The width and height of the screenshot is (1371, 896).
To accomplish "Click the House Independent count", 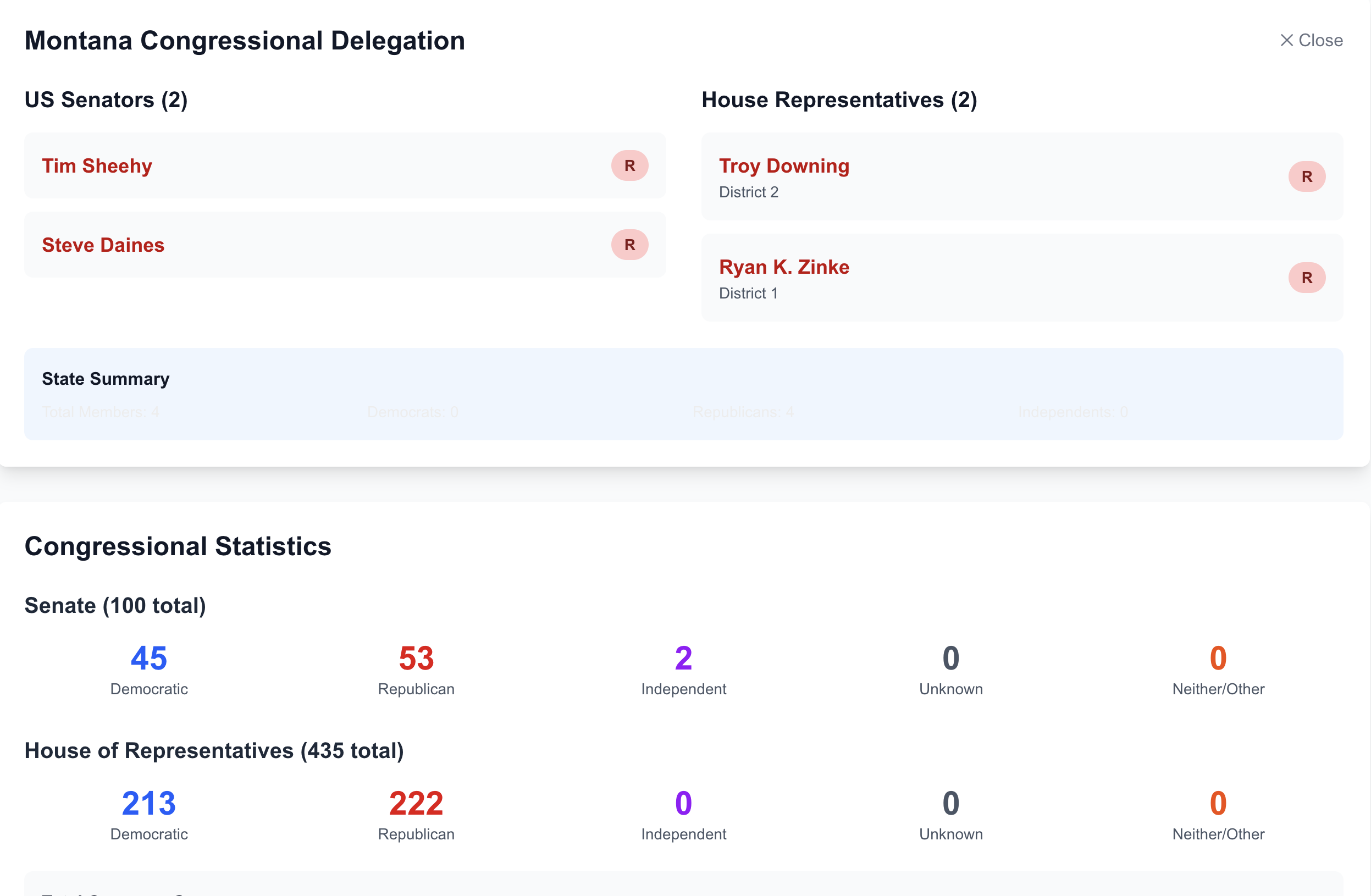I will pyautogui.click(x=683, y=803).
